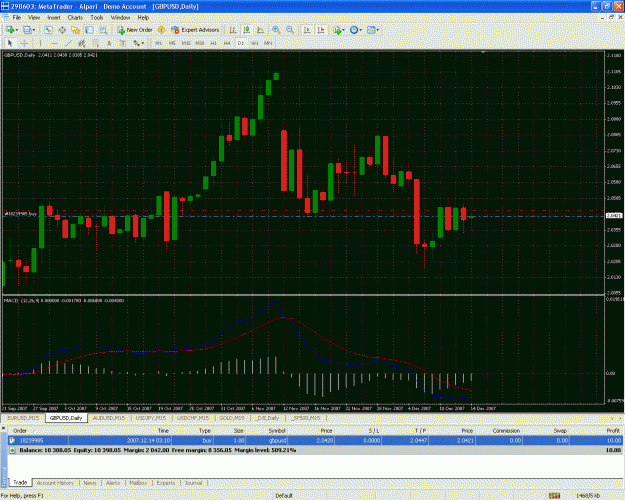Select the Equidistant Channel tool
Screen dimensions: 625x500
click(82, 43)
